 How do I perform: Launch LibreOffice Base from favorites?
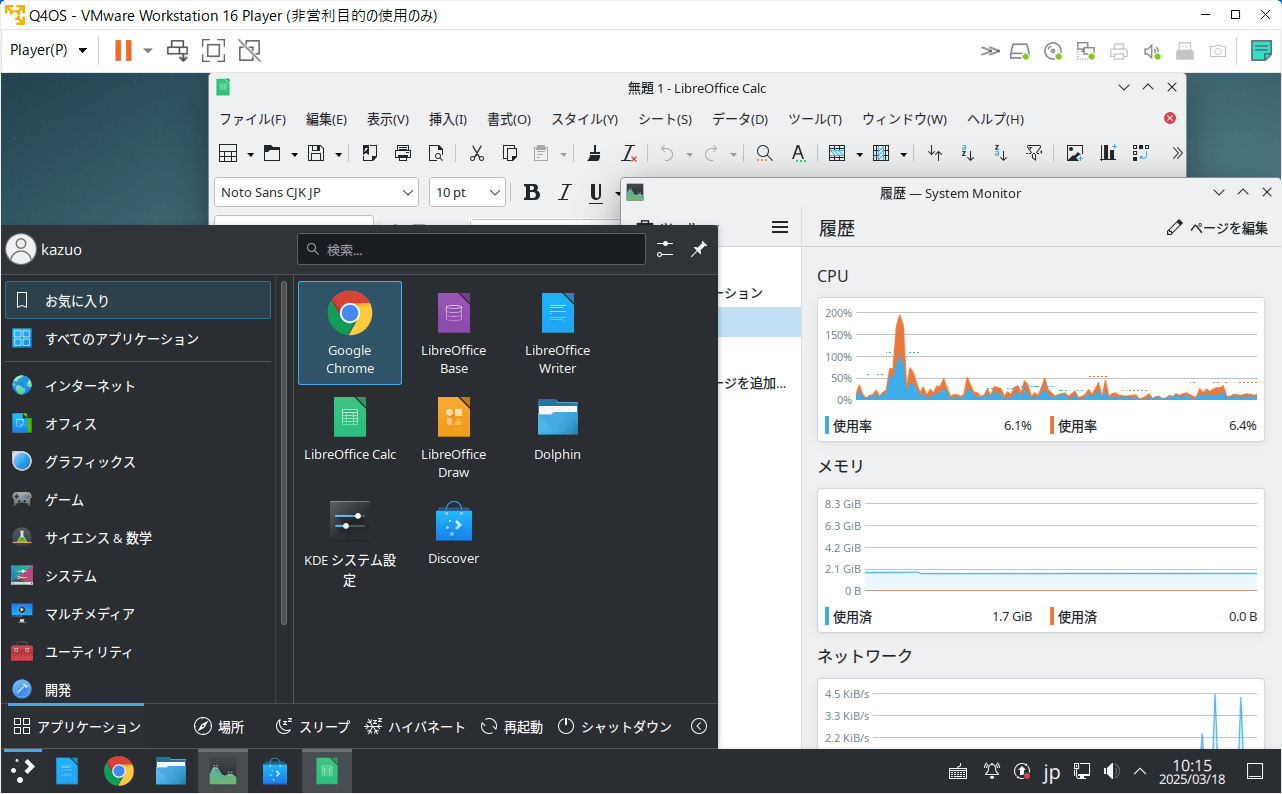pyautogui.click(x=454, y=333)
